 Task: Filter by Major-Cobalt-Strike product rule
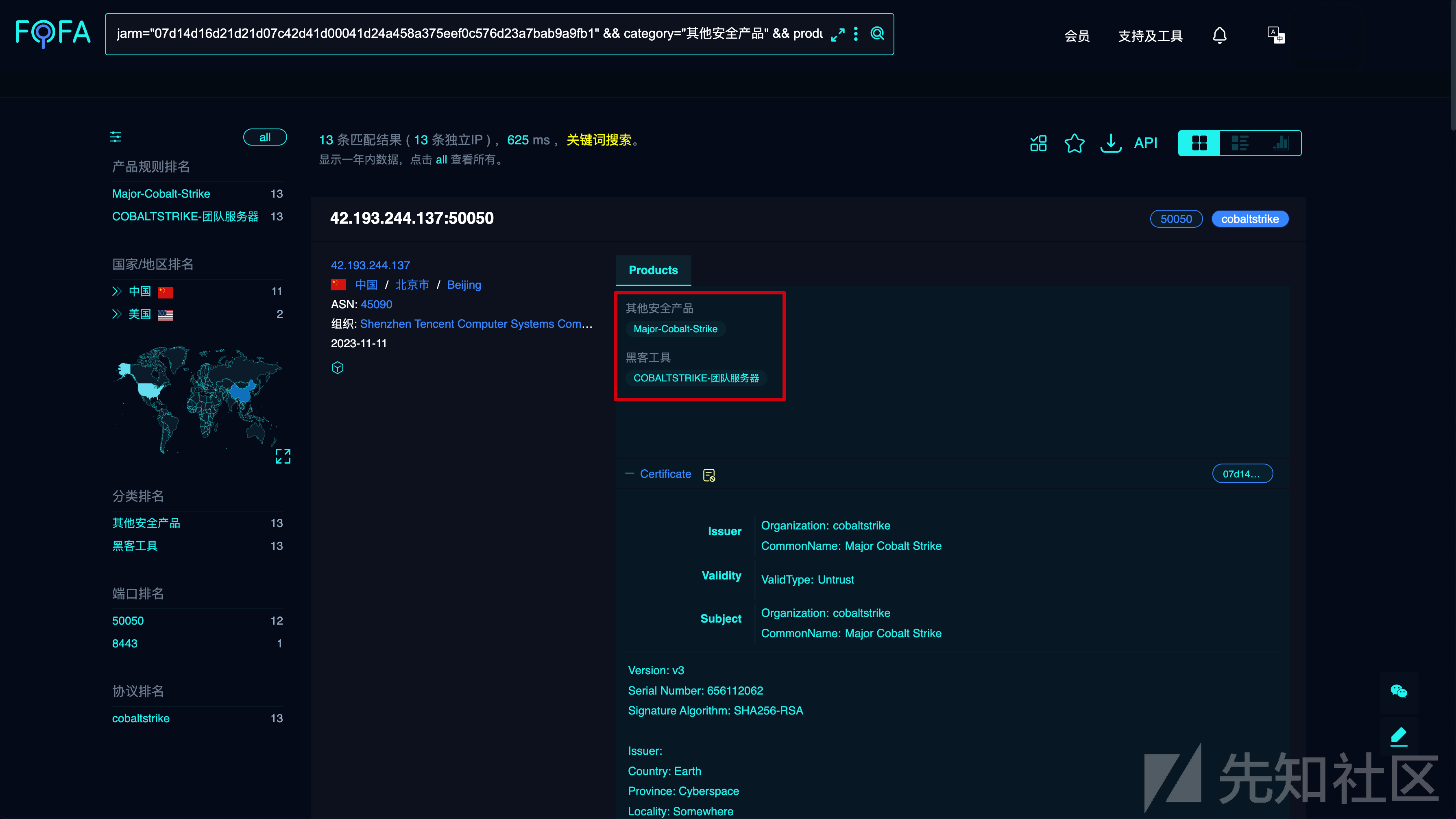[x=161, y=194]
